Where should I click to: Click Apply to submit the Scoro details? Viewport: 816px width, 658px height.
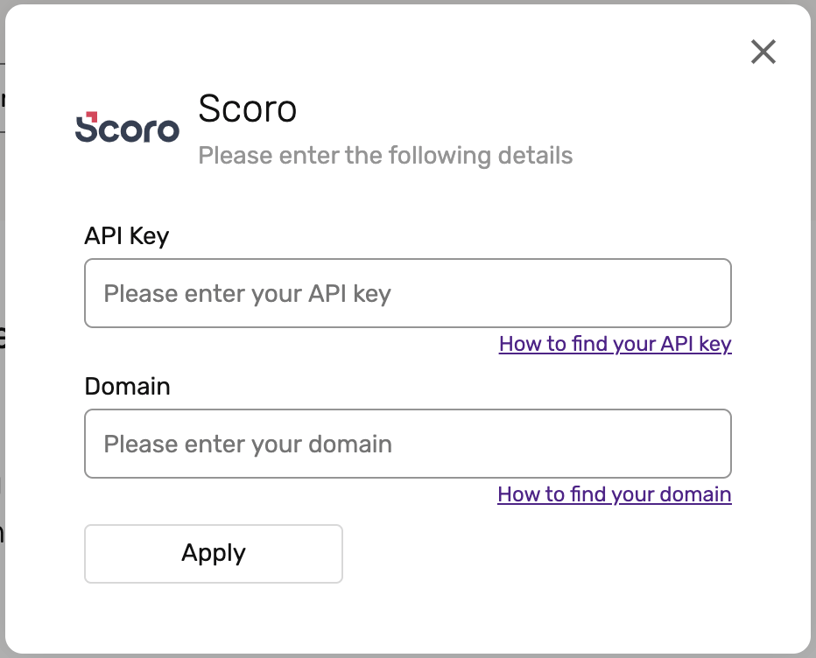pos(213,553)
